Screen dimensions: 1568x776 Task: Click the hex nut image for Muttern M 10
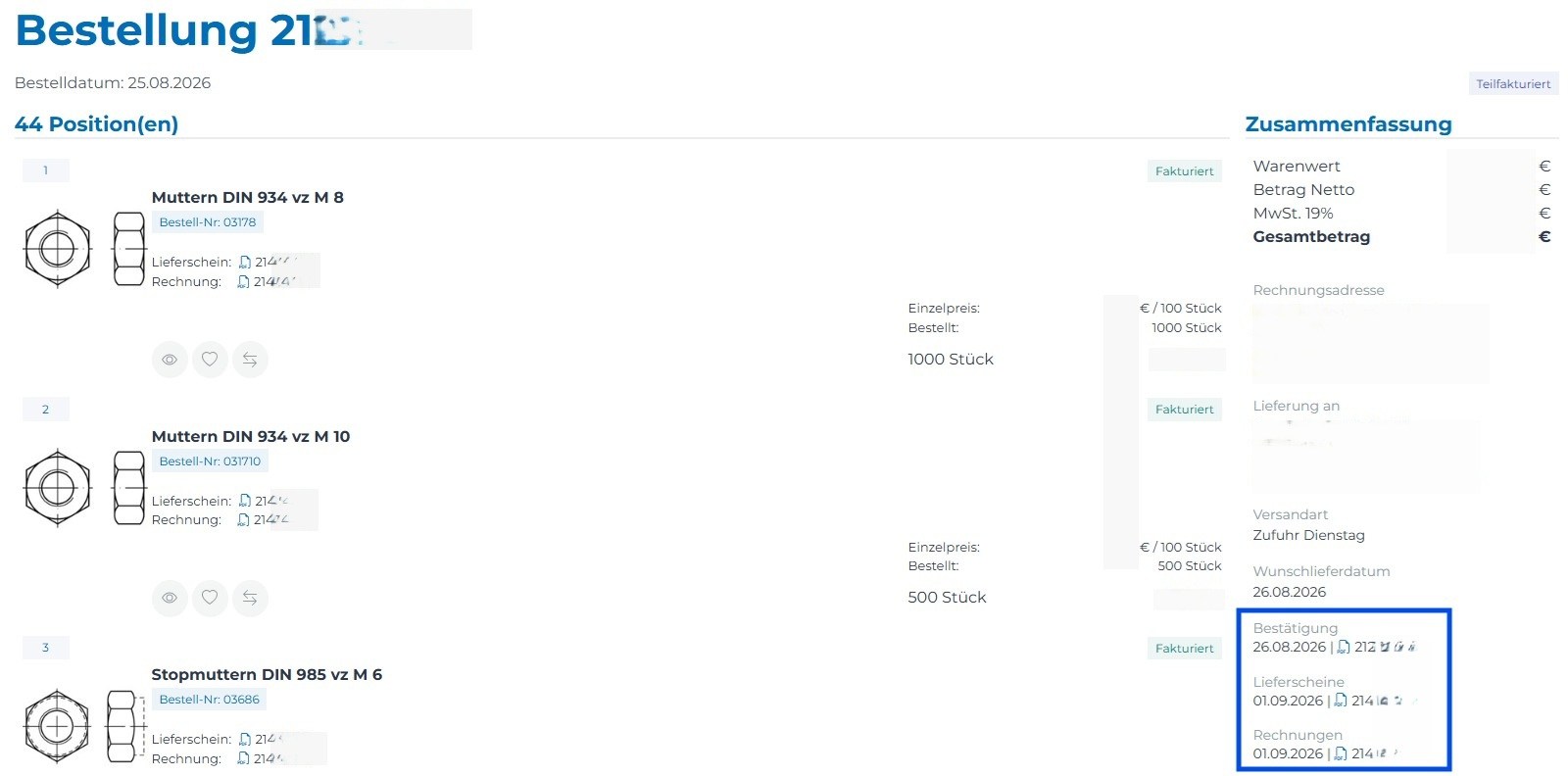pos(84,488)
